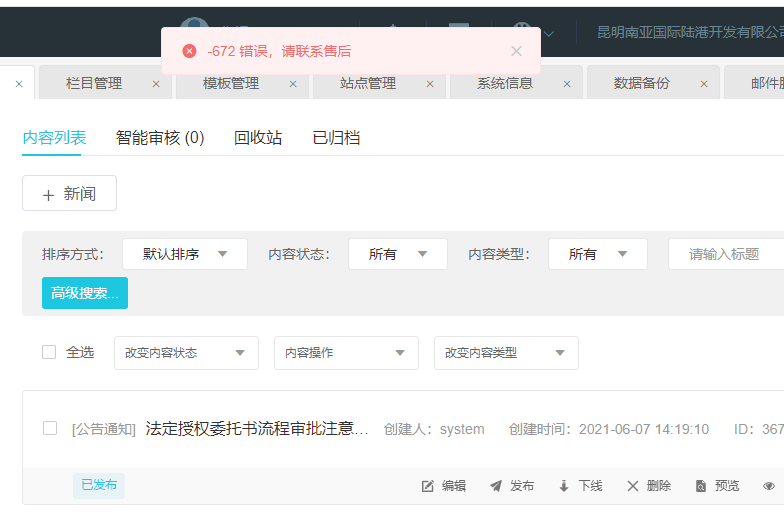
Task: Click the 下线 down arrow icon
Action: point(564,486)
